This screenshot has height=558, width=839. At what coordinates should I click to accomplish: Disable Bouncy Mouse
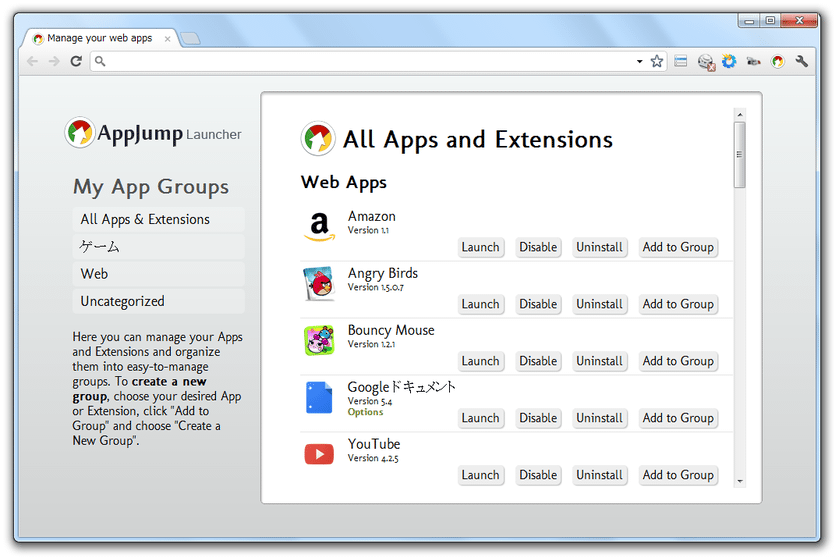[x=538, y=361]
